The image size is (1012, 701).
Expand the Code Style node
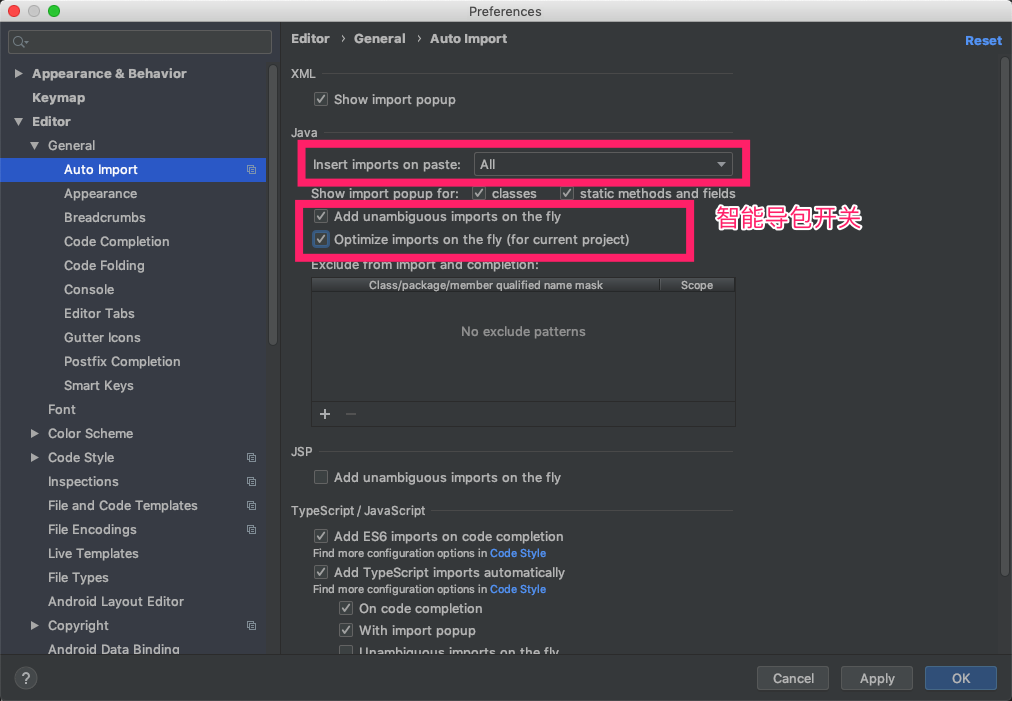(35, 457)
